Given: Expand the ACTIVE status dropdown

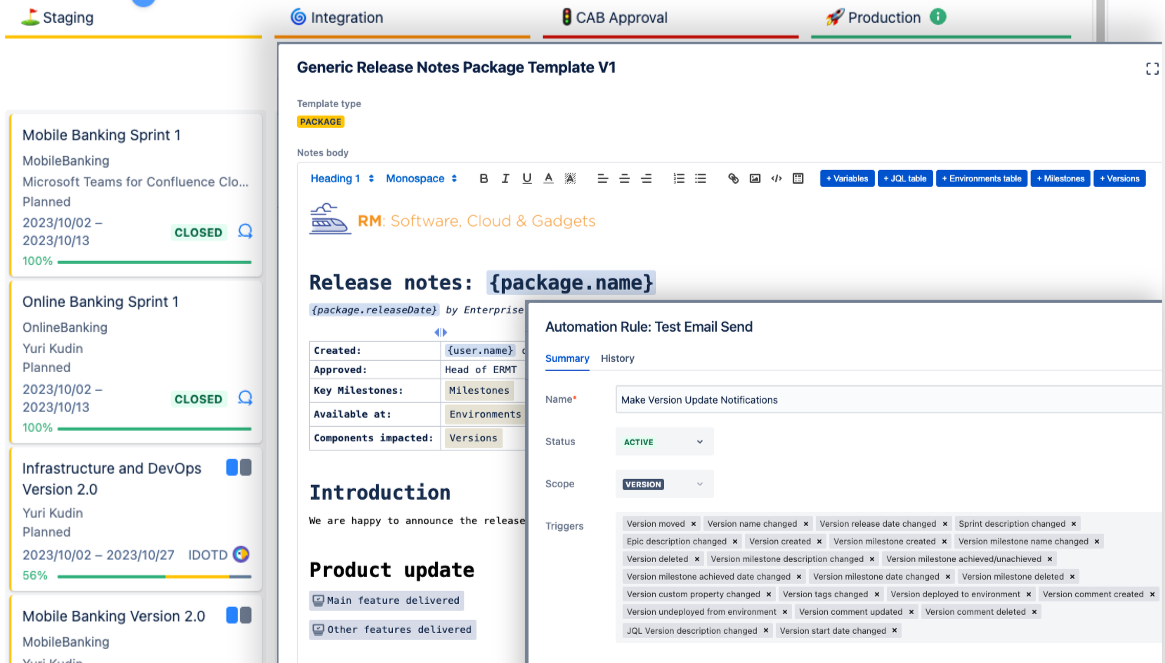Looking at the screenshot, I should tap(664, 442).
